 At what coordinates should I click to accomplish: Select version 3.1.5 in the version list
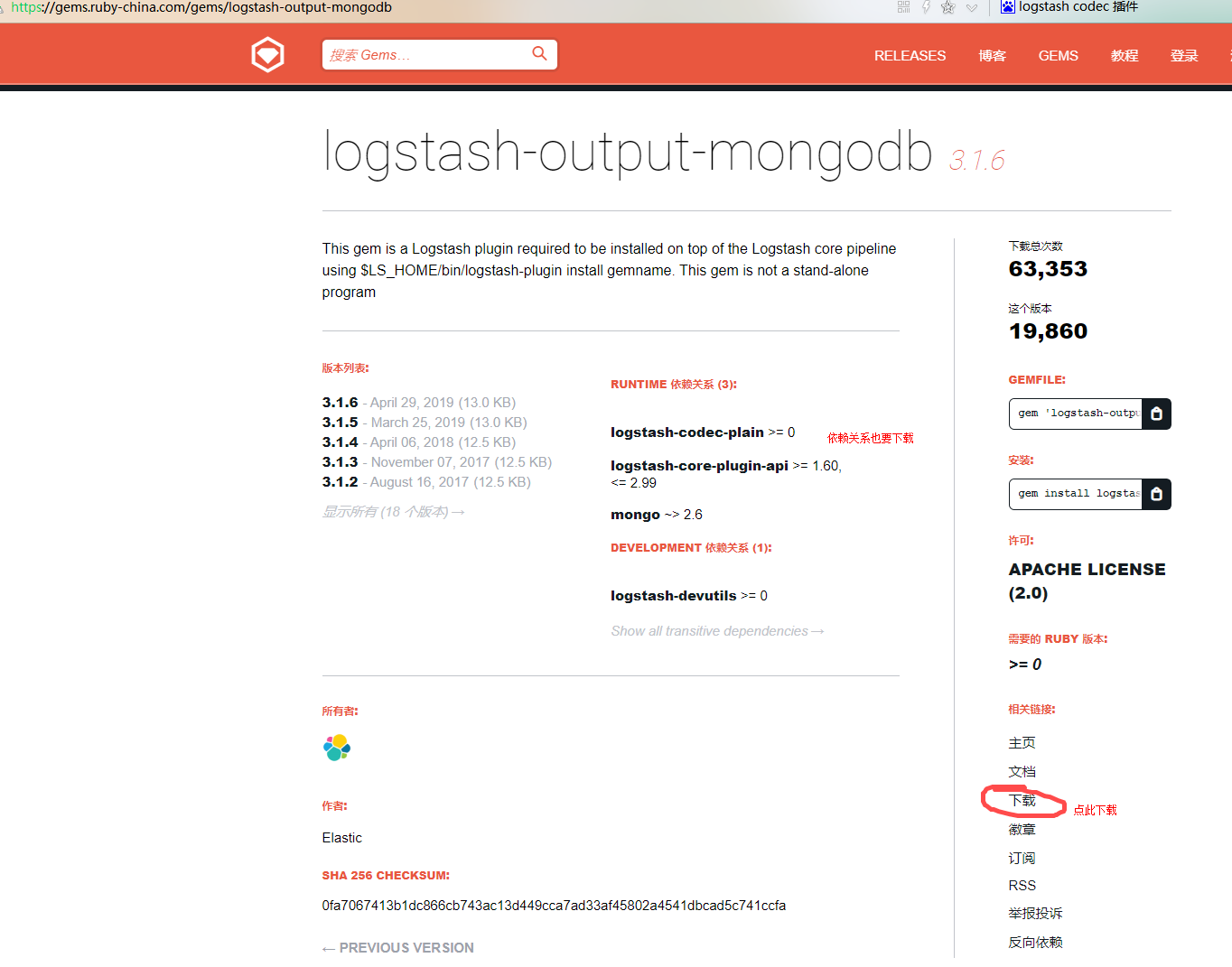coord(340,422)
